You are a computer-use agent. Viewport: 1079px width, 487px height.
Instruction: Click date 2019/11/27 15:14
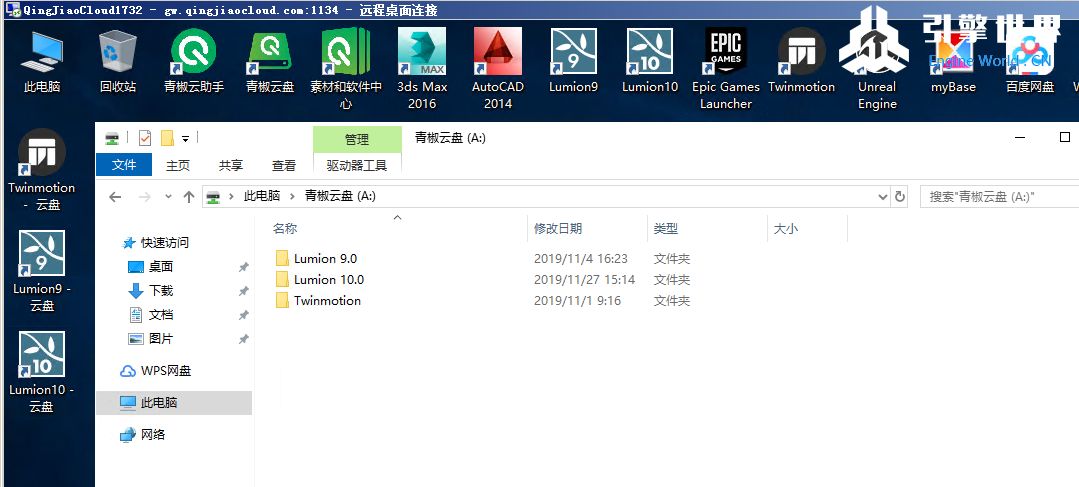tap(584, 279)
